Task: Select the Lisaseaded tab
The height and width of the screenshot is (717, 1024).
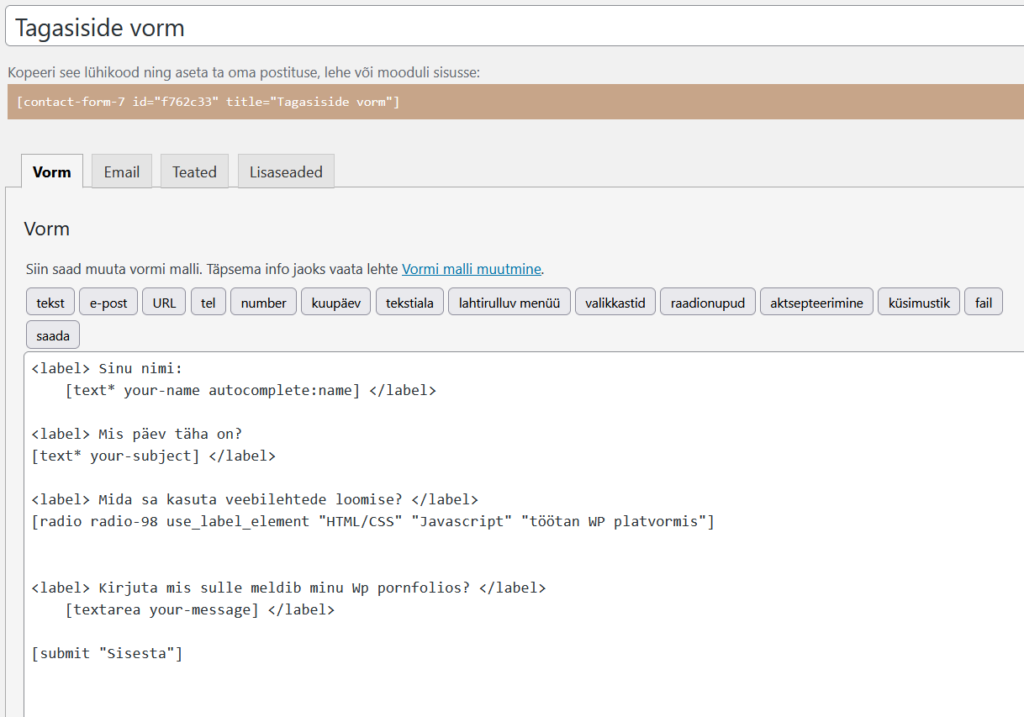Action: click(286, 172)
